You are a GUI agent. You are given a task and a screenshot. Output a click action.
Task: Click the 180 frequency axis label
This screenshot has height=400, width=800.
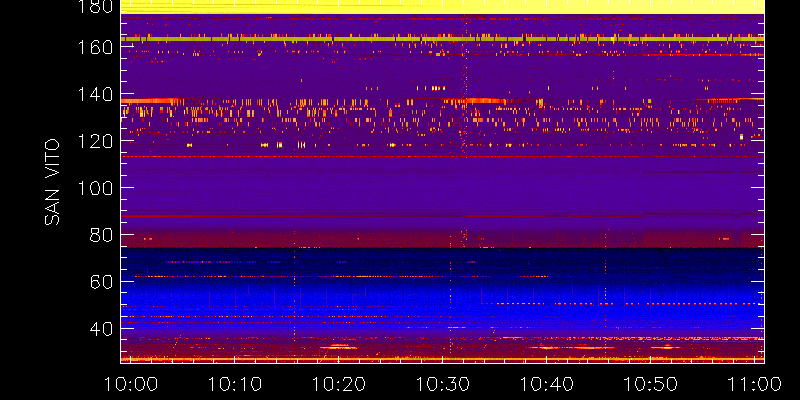[94, 7]
